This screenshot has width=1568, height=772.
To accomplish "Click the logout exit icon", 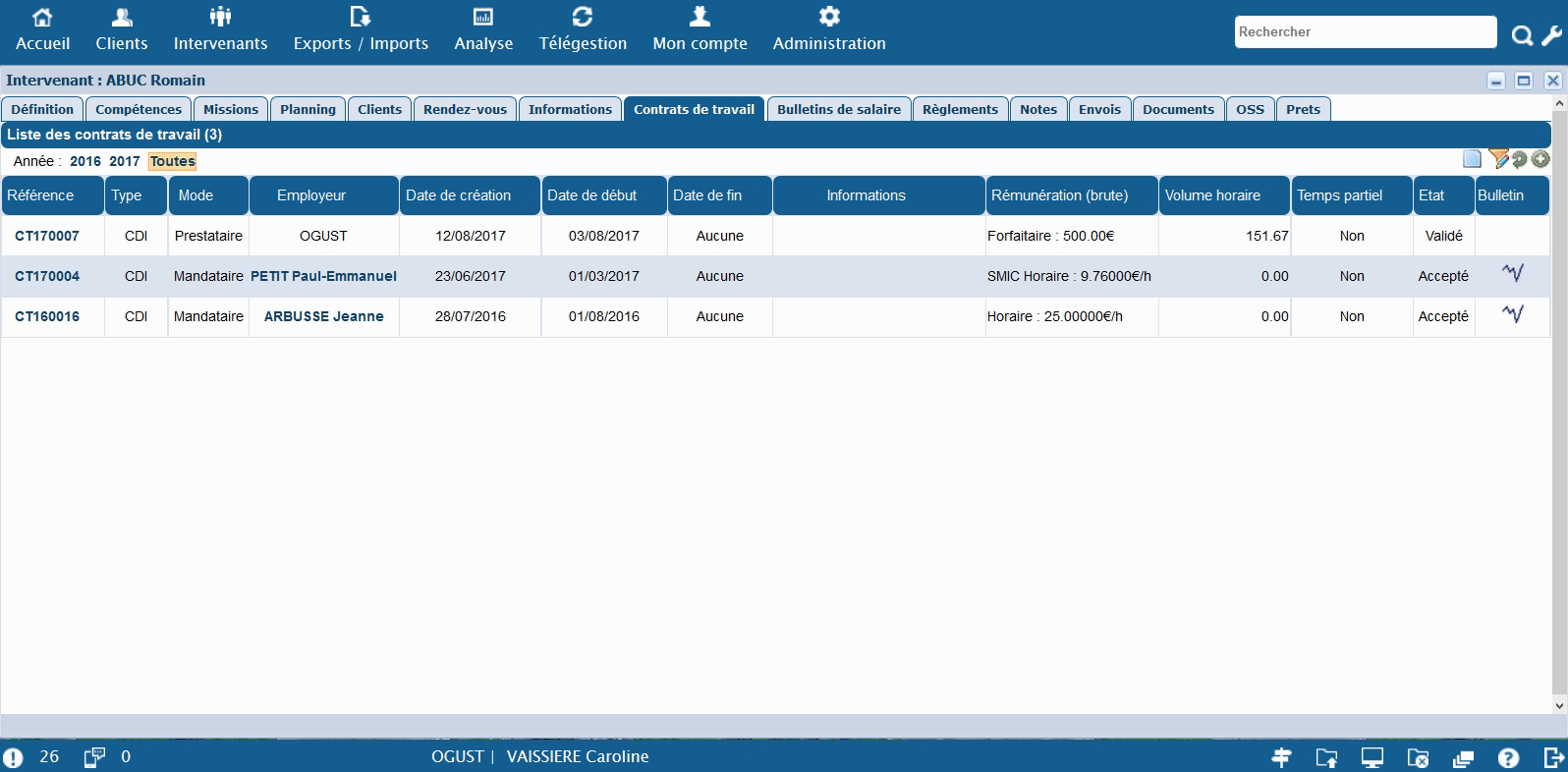I will 1553,757.
